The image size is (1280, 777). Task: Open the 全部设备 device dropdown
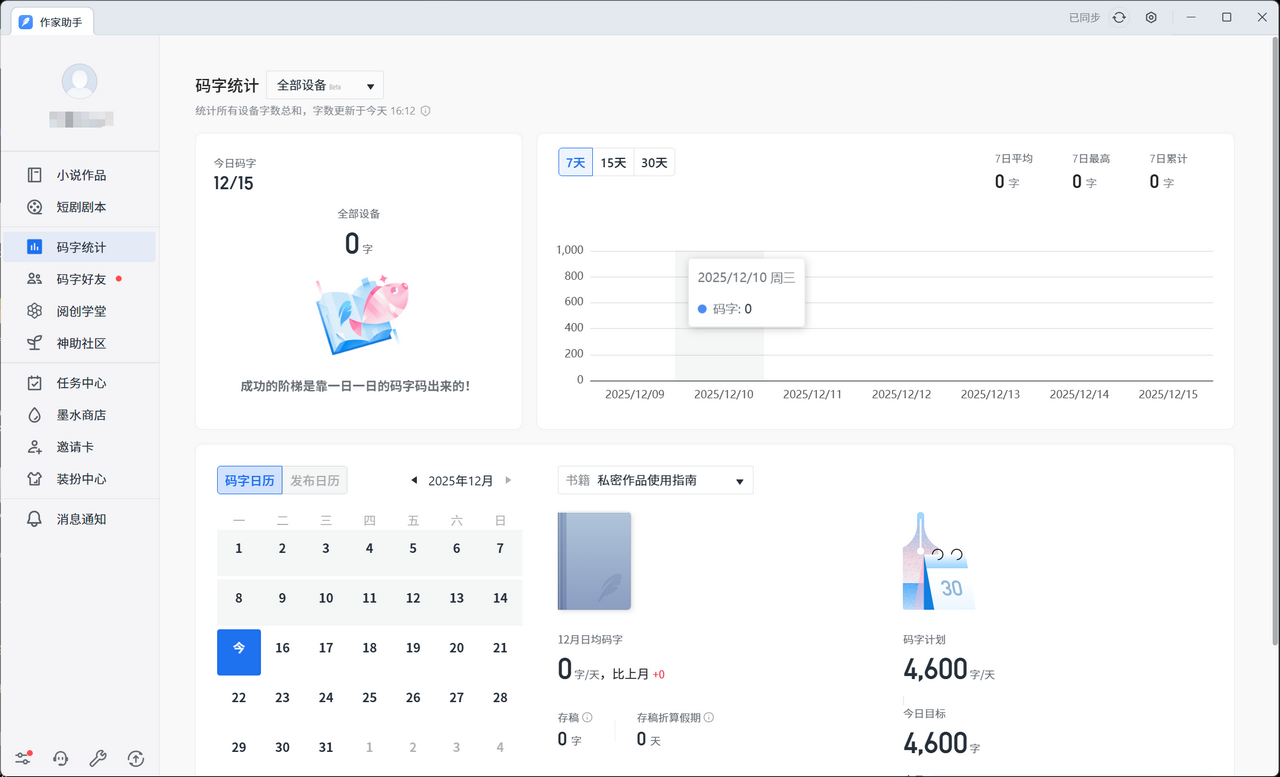tap(324, 85)
